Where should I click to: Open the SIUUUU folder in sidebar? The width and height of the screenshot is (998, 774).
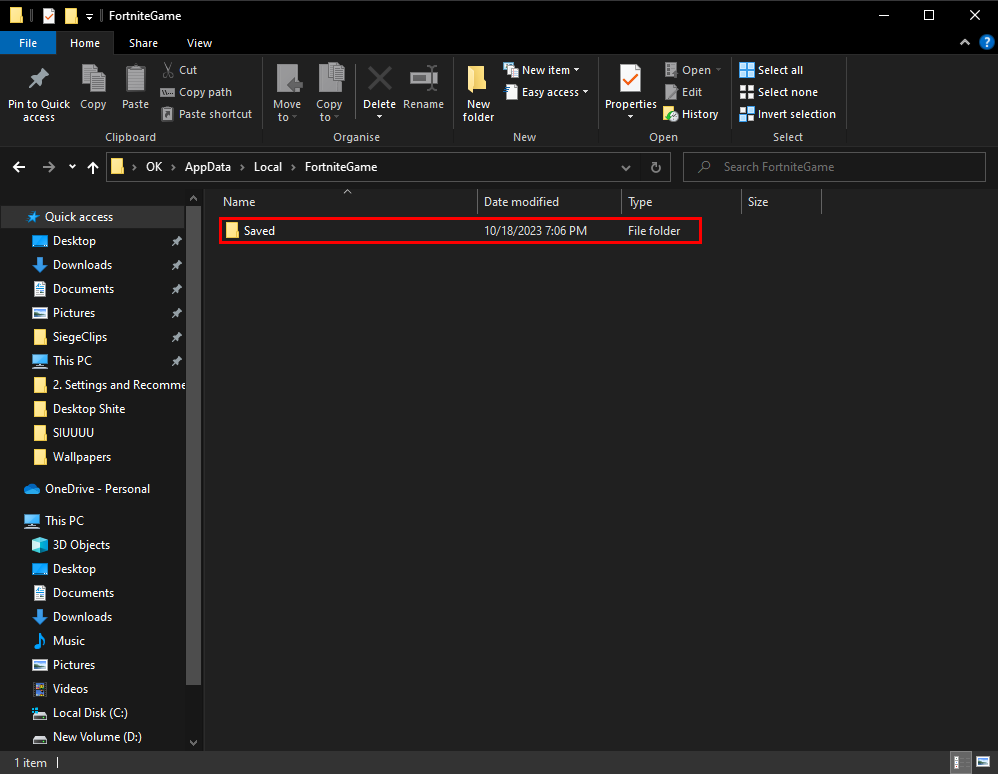point(73,433)
